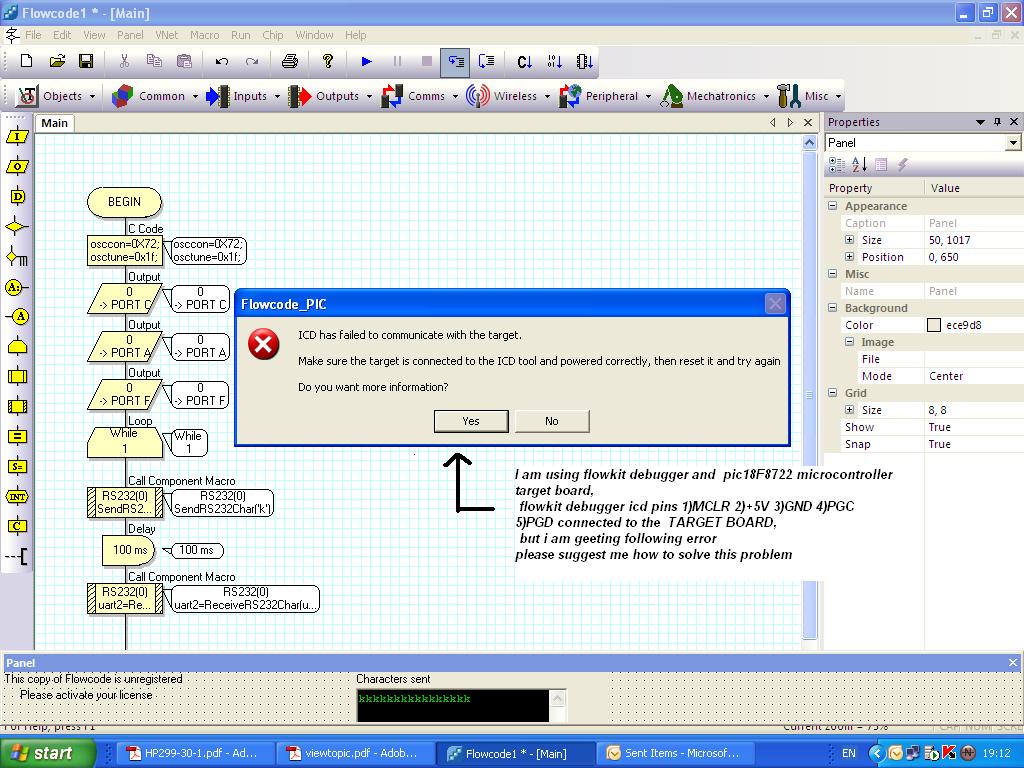Open the VNet menu
Image resolution: width=1024 pixels, height=768 pixels.
point(167,35)
